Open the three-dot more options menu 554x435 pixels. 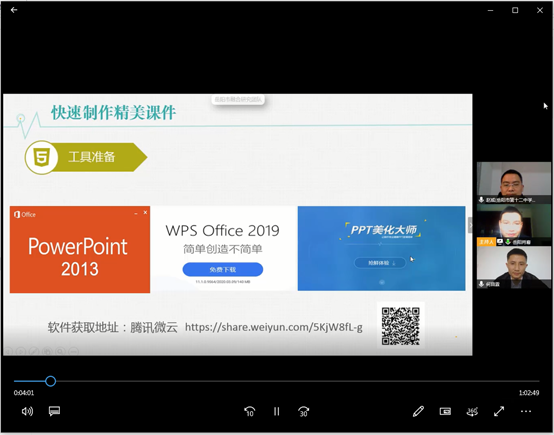(x=526, y=411)
